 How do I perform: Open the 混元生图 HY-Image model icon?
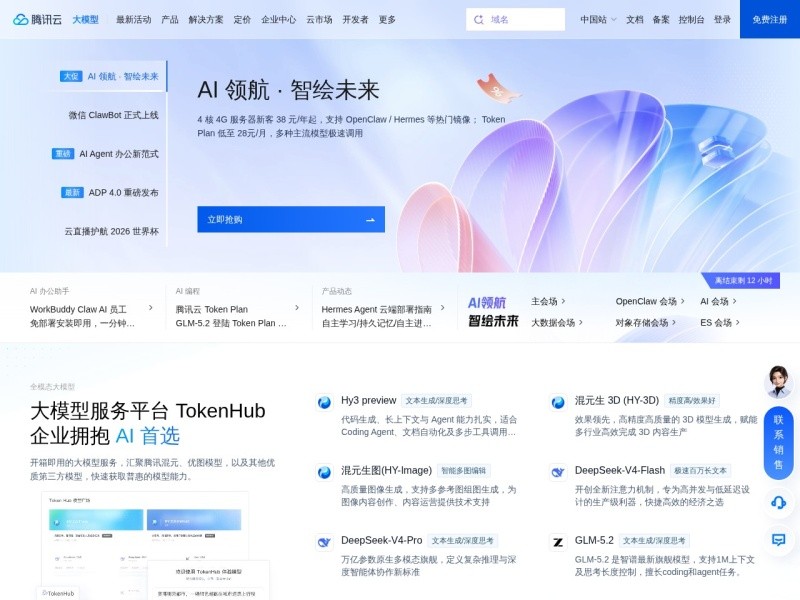coord(324,472)
